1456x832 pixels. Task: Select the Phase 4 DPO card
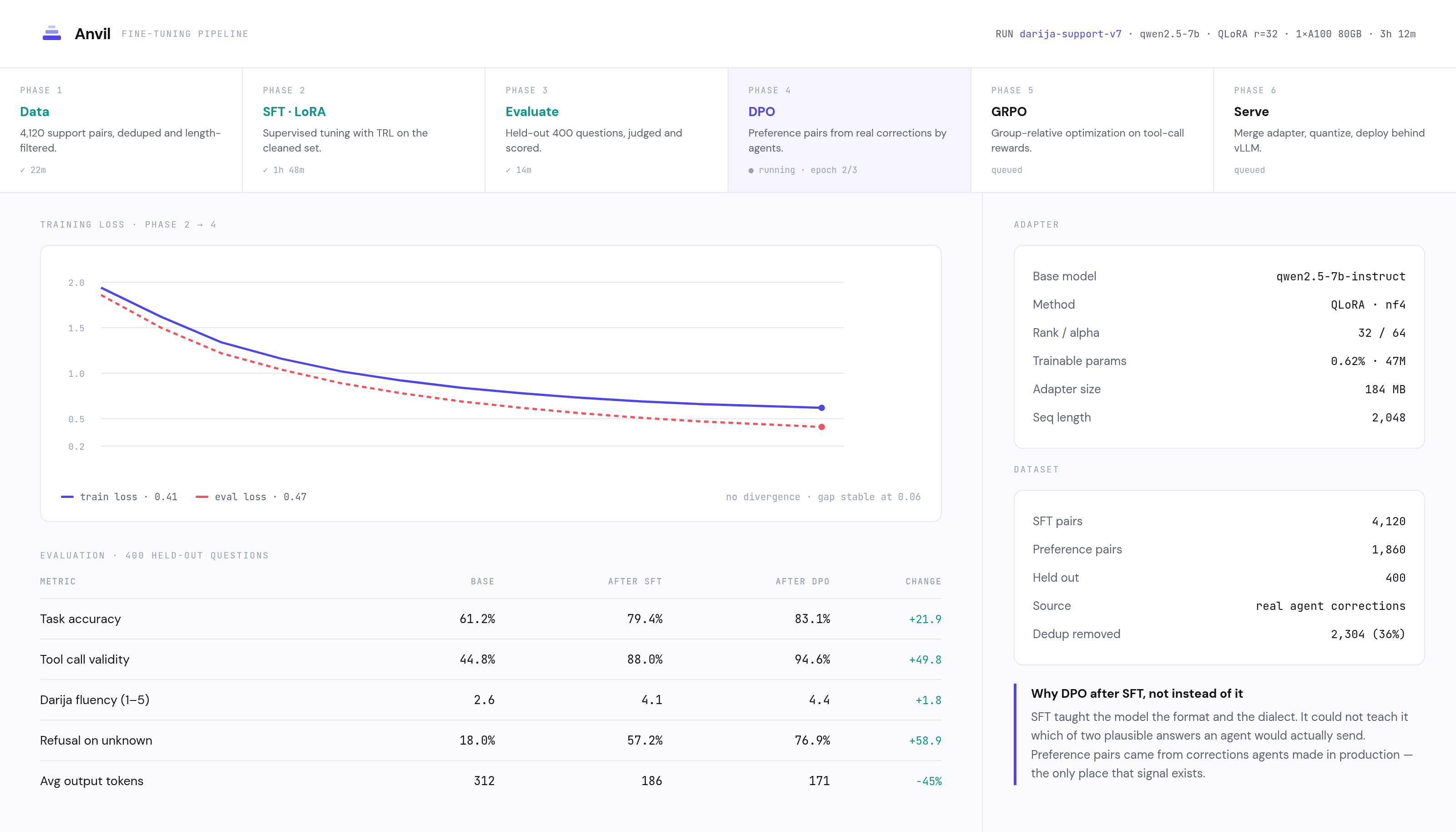click(849, 130)
